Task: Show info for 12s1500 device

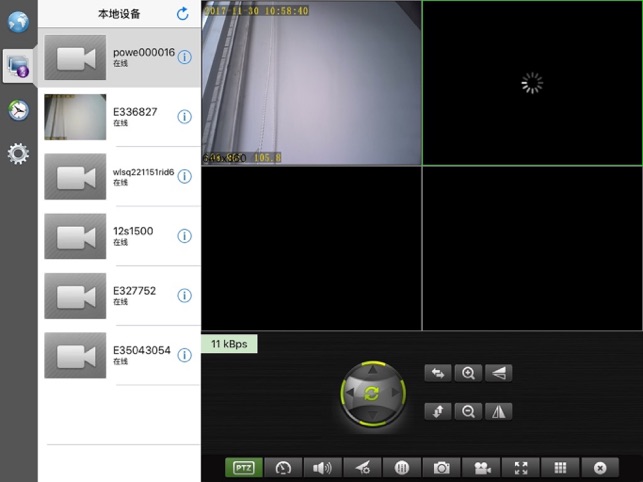Action: 185,236
